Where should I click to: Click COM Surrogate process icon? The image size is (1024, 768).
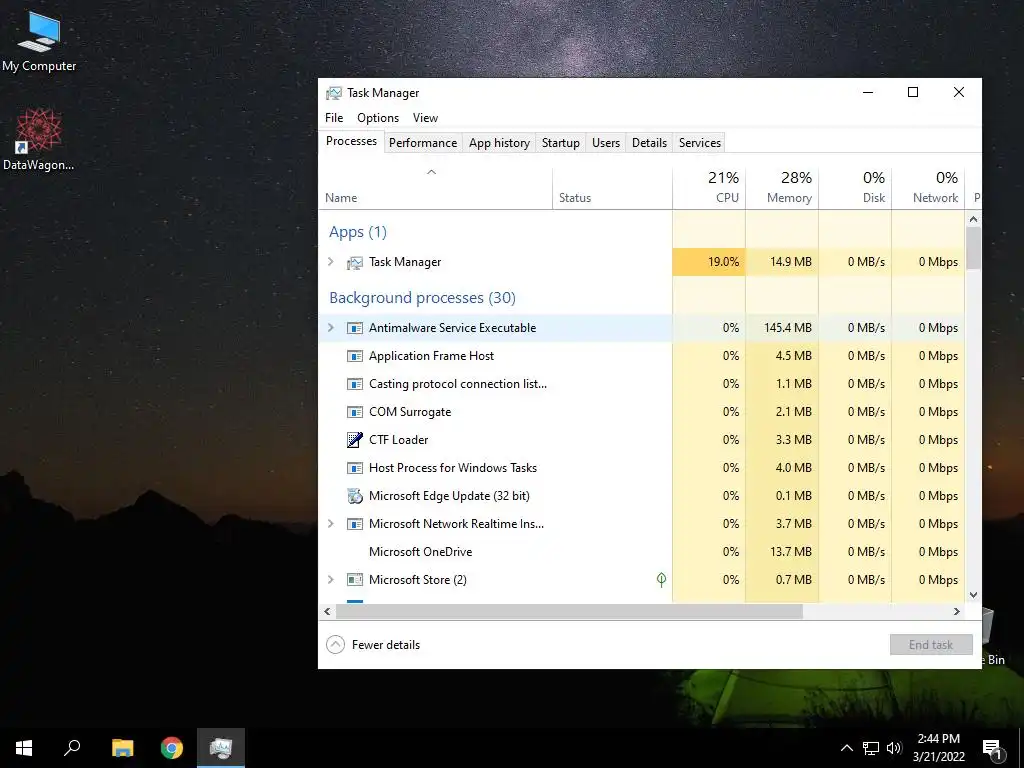[355, 412]
